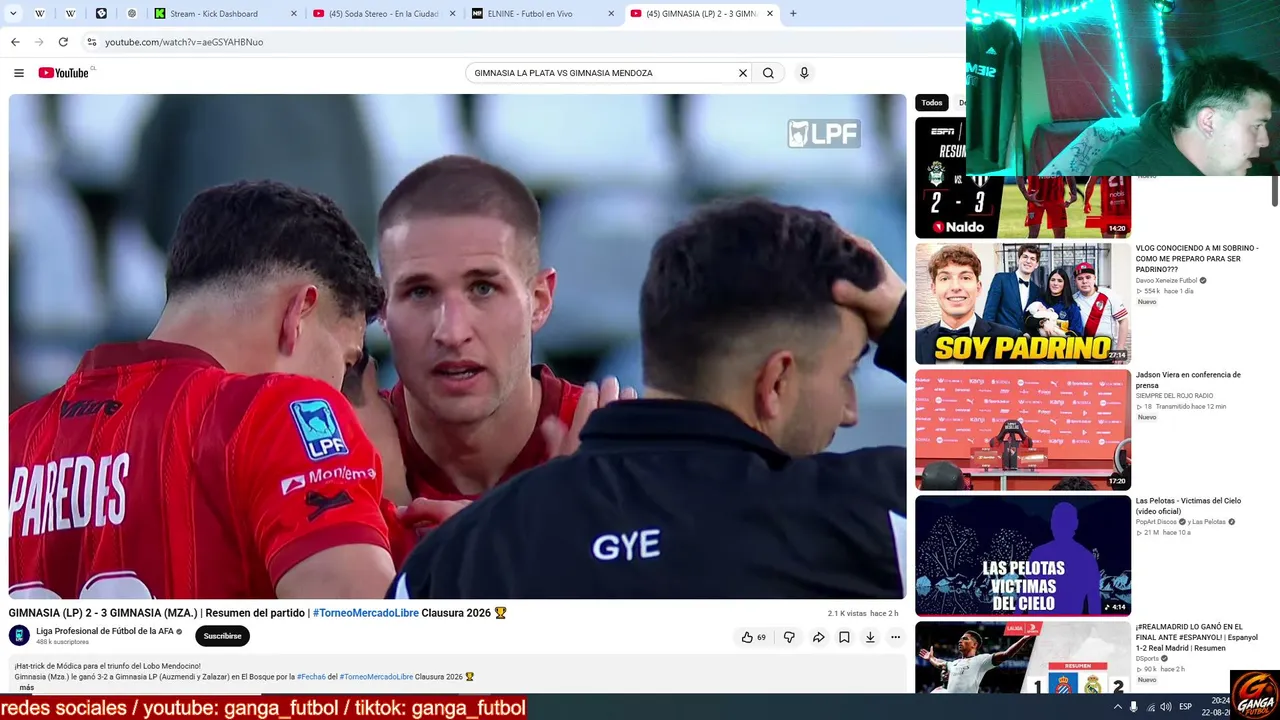This screenshot has height=720, width=1280.
Task: Click the taskbar microphone icon
Action: pyautogui.click(x=1133, y=707)
